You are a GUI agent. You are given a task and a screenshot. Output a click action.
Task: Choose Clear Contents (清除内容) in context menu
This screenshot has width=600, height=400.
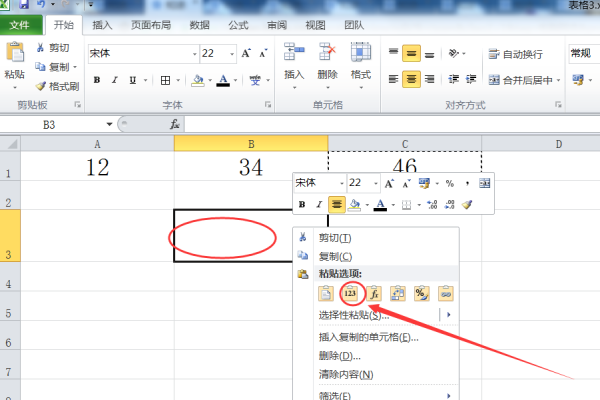(x=376, y=374)
